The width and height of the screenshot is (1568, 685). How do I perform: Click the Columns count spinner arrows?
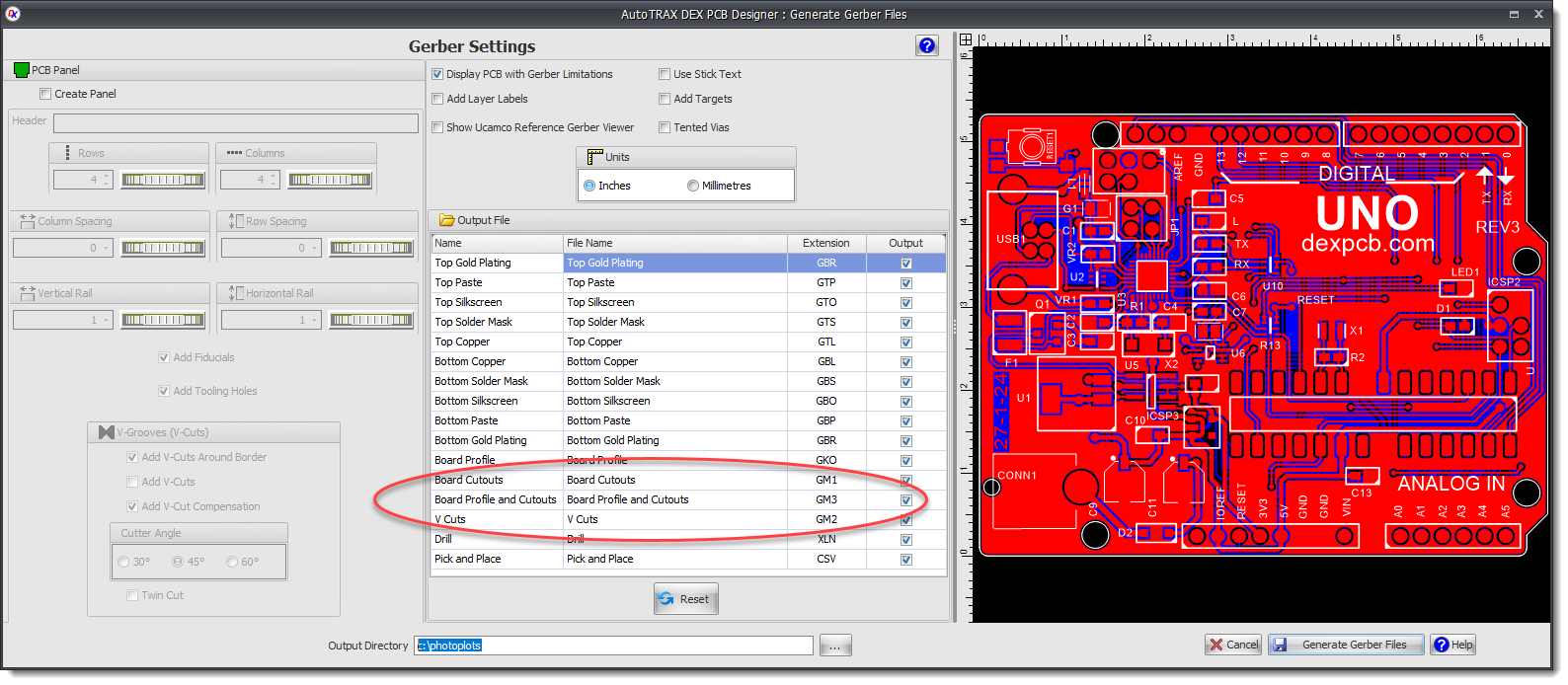[x=274, y=180]
